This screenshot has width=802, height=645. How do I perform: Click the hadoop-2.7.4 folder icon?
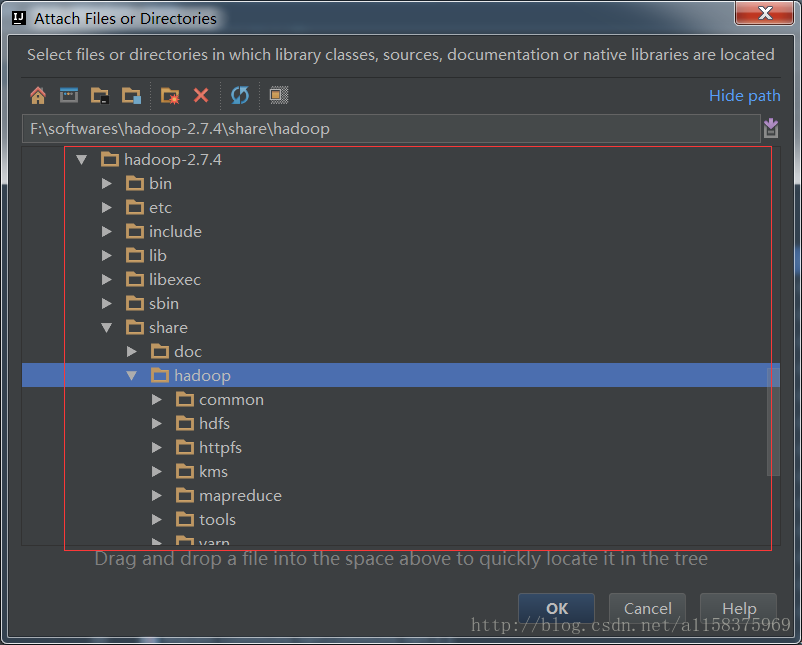click(109, 160)
